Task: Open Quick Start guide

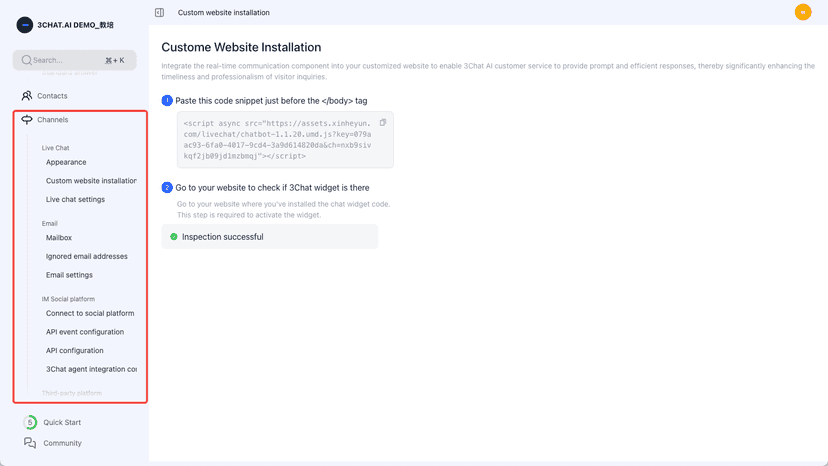Action: coord(62,422)
